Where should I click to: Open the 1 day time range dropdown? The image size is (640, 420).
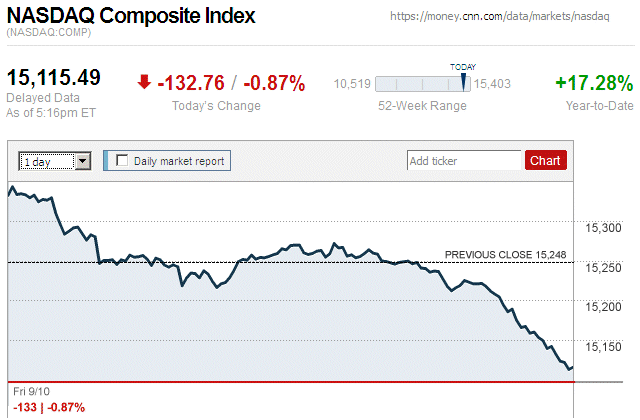[83, 160]
